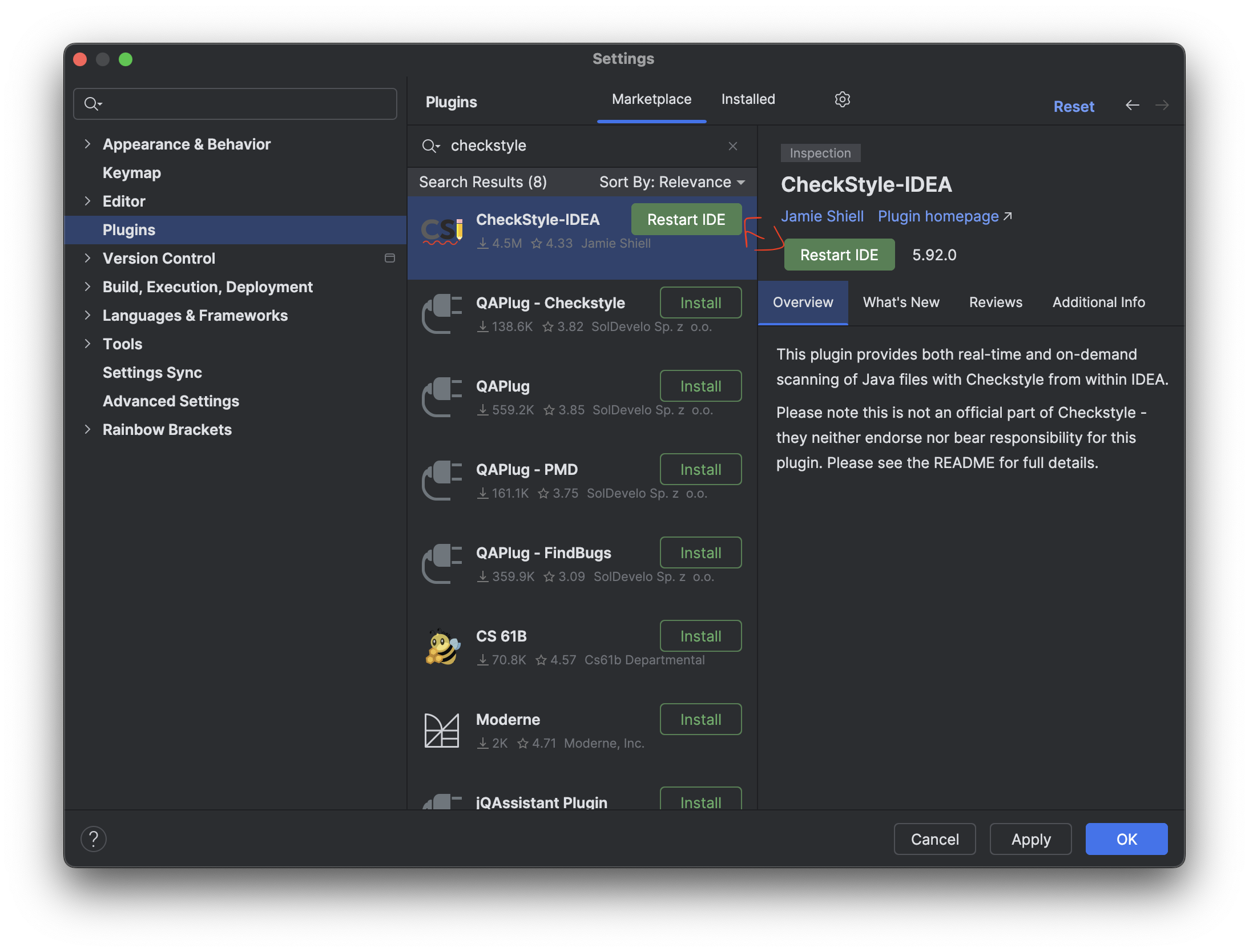Open the Plugin homepage link
Image resolution: width=1249 pixels, height=952 pixels.
click(945, 216)
